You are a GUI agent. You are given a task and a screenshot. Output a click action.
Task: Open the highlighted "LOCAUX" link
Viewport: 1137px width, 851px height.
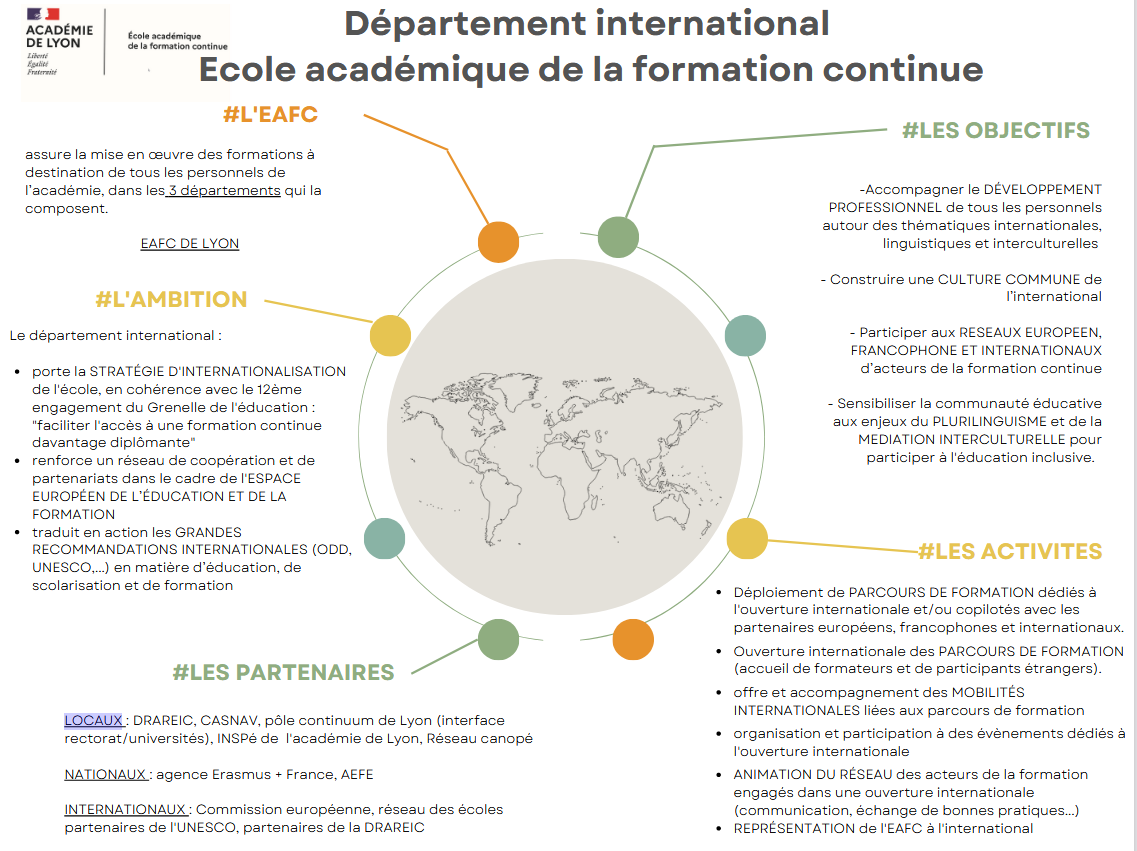coord(94,721)
